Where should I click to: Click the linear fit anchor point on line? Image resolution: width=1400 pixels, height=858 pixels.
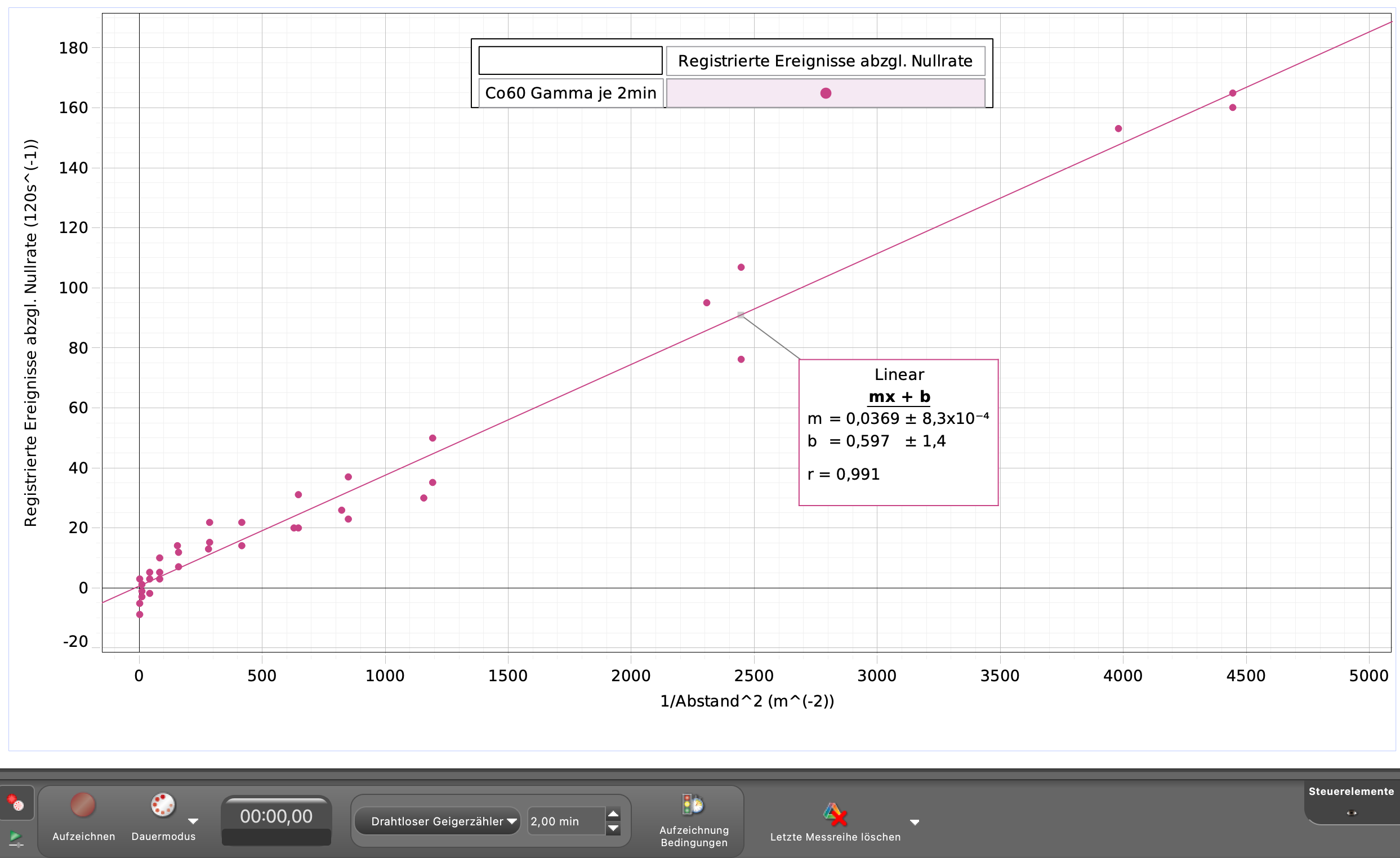[x=741, y=315]
